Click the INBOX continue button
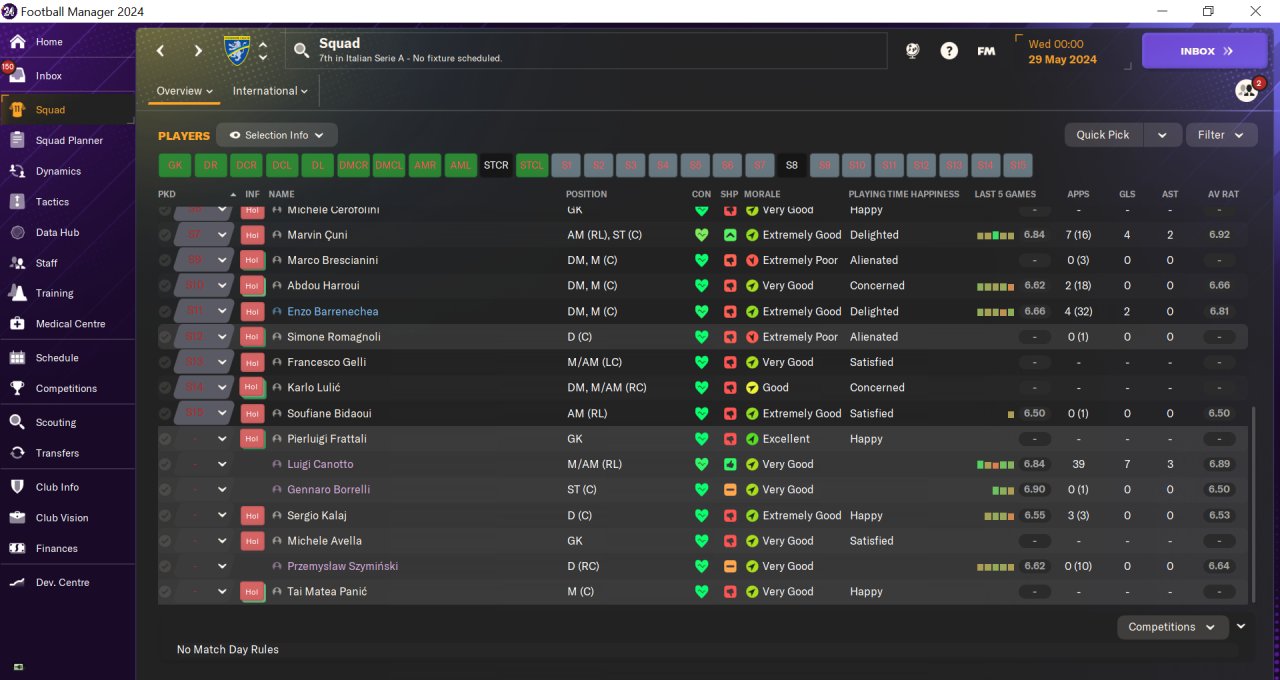Viewport: 1280px width, 680px height. pos(1205,51)
